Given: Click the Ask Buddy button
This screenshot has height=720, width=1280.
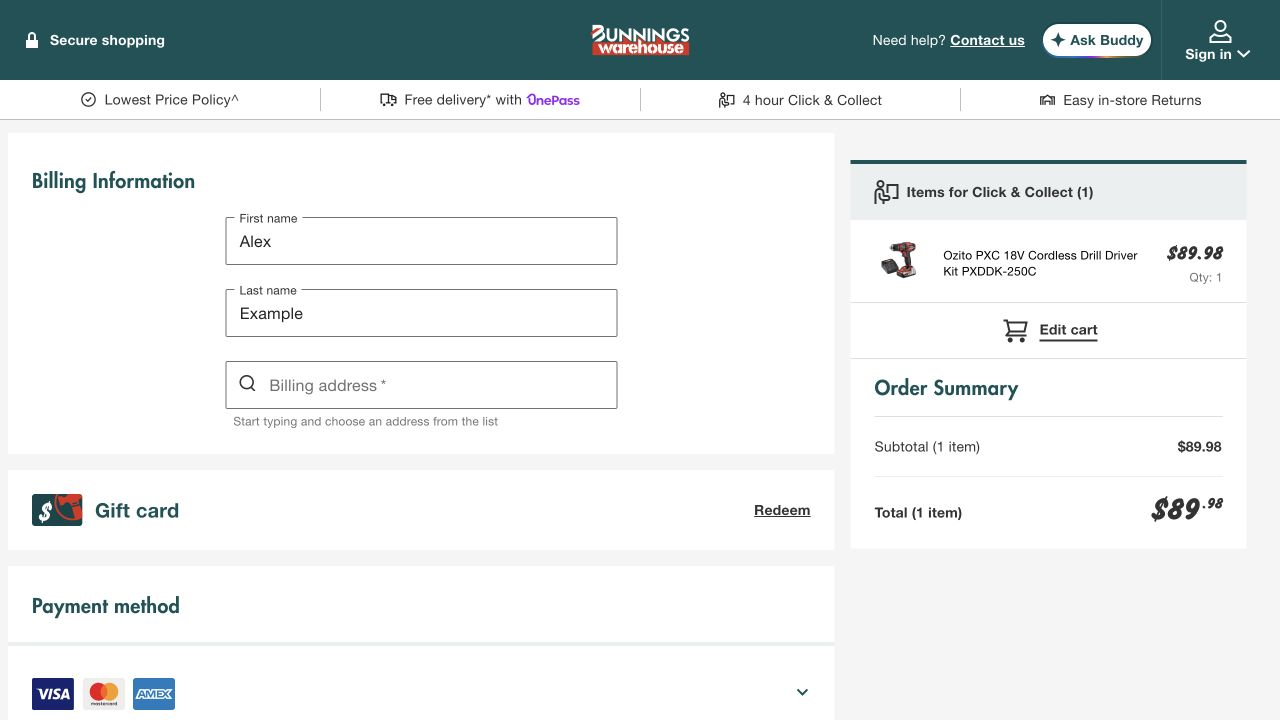Looking at the screenshot, I should [x=1097, y=40].
